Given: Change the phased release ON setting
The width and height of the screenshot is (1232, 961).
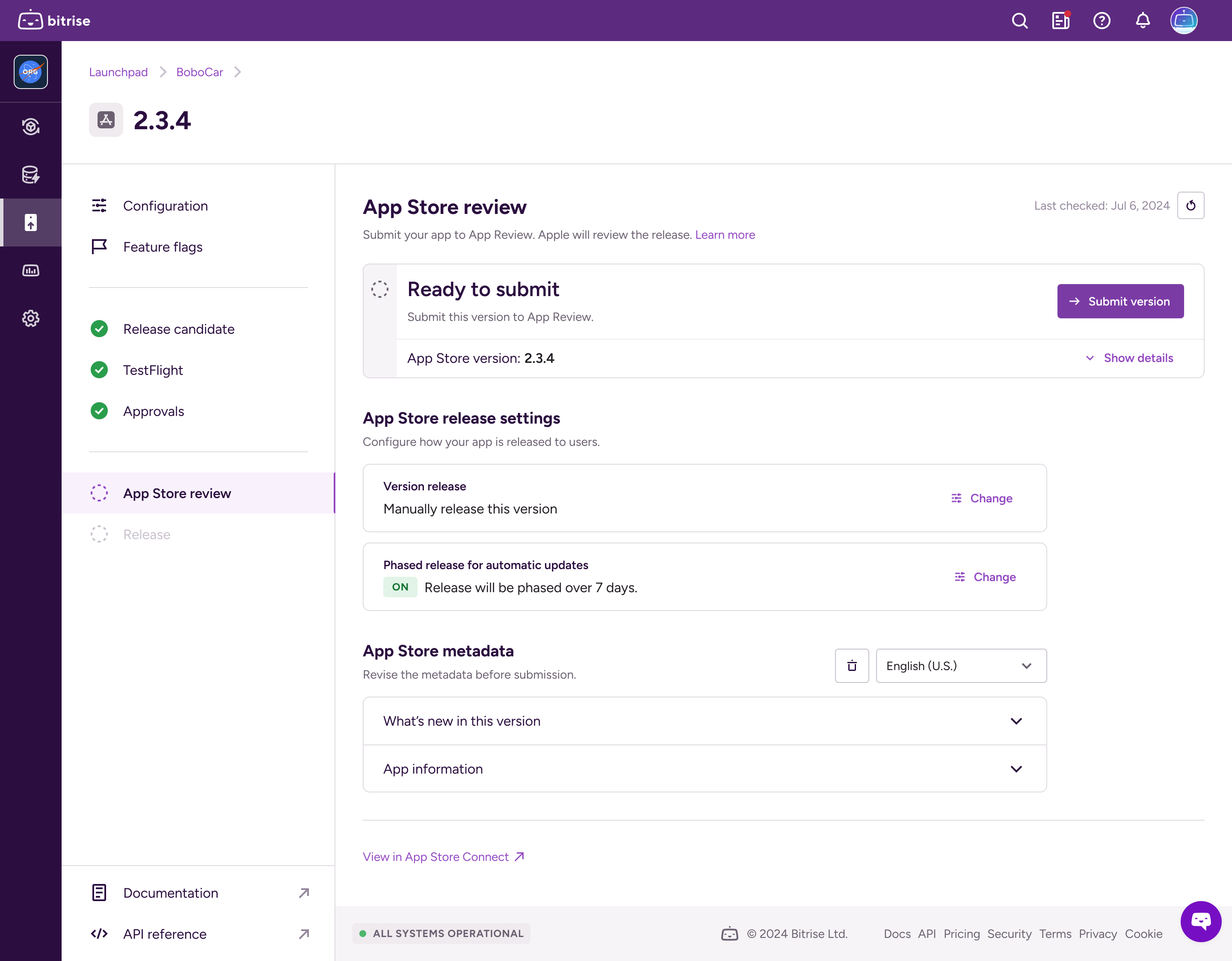Looking at the screenshot, I should point(985,577).
